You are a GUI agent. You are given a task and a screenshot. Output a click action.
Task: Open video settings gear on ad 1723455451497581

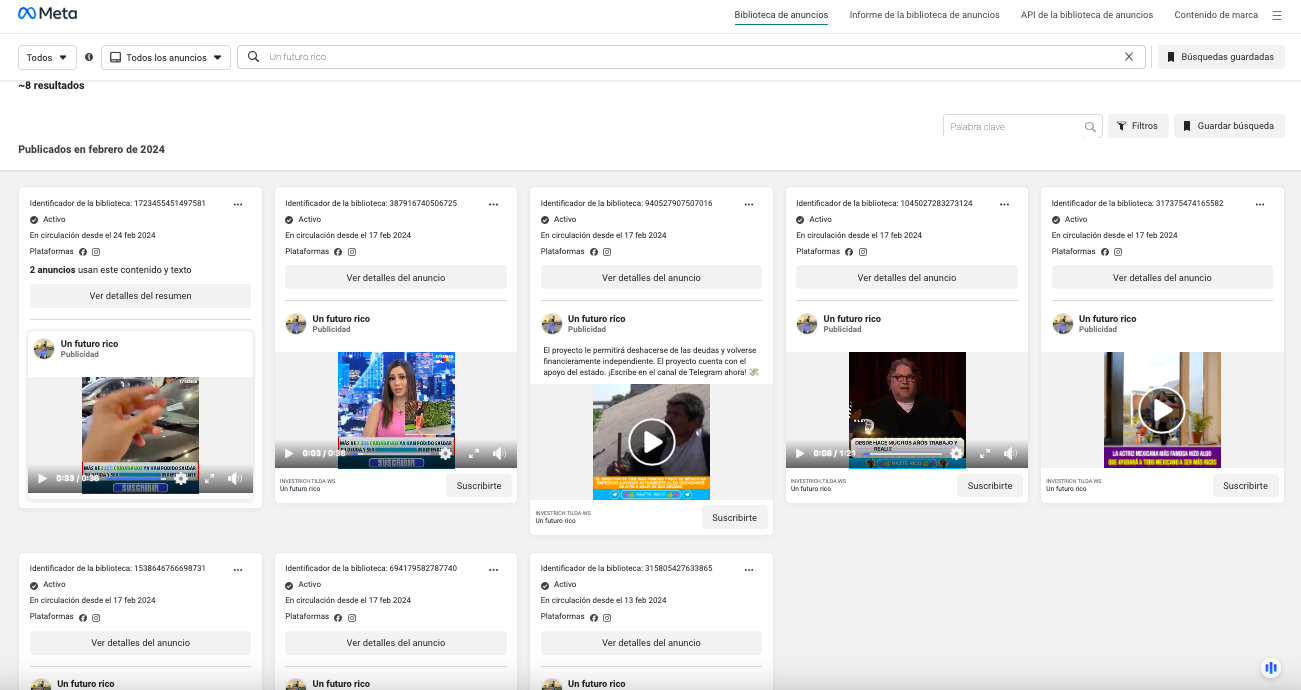coord(180,479)
